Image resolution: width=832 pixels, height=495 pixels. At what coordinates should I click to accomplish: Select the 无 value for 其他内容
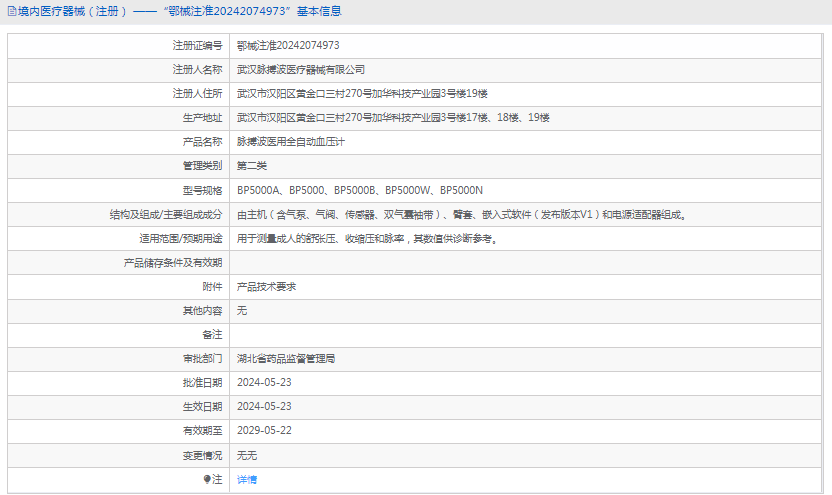(x=242, y=311)
